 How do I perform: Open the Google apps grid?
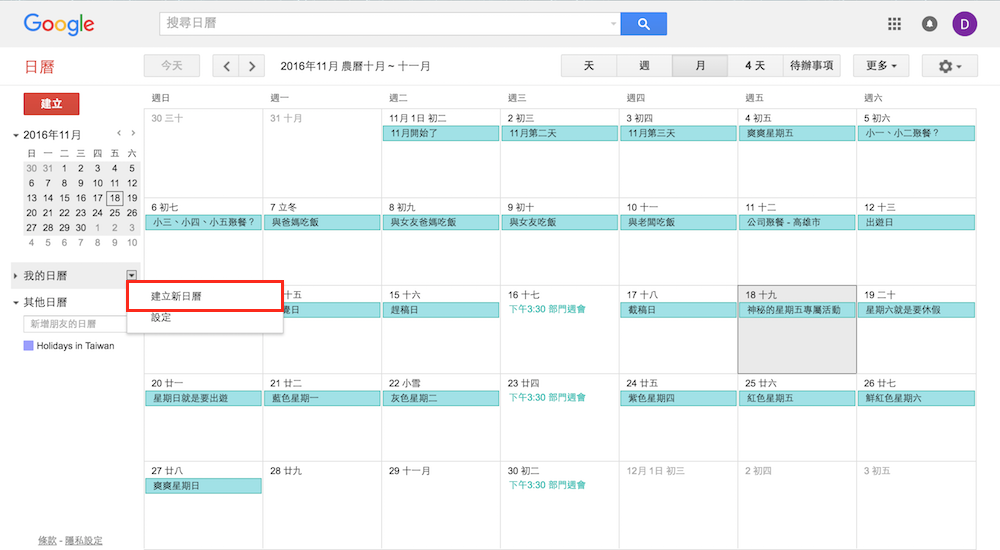coord(894,24)
